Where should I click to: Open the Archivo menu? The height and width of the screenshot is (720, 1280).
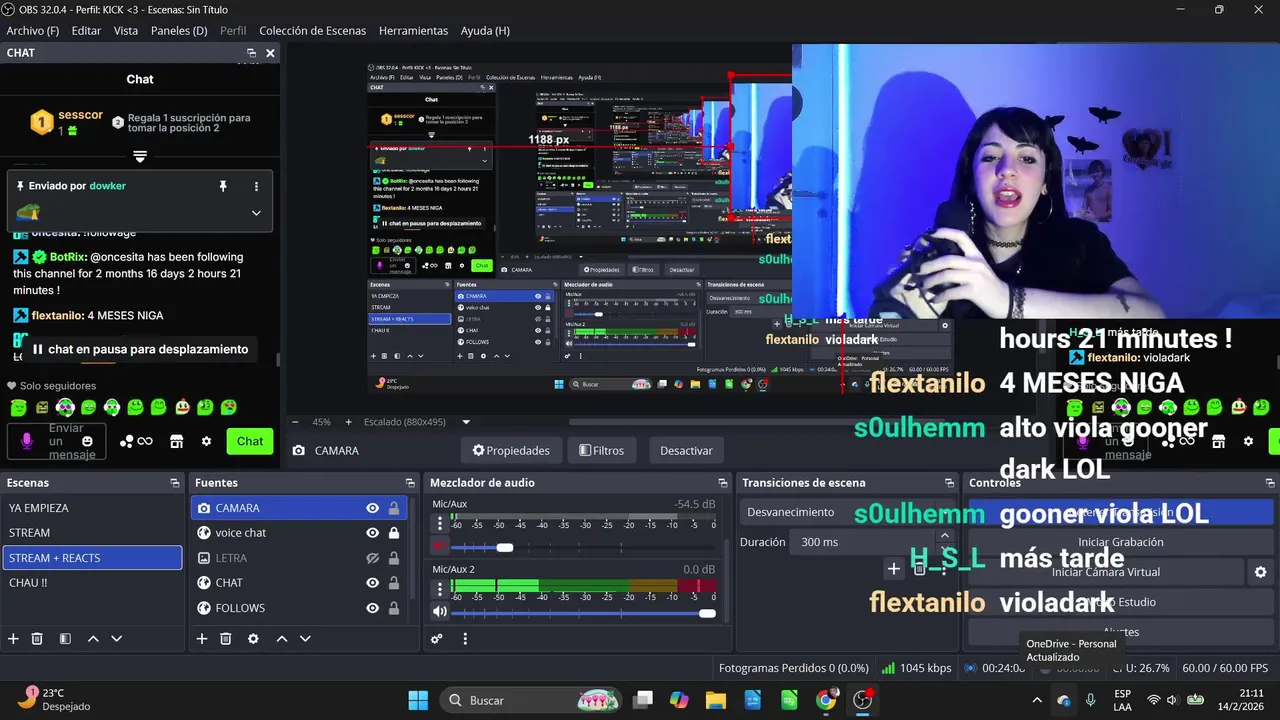click(32, 31)
